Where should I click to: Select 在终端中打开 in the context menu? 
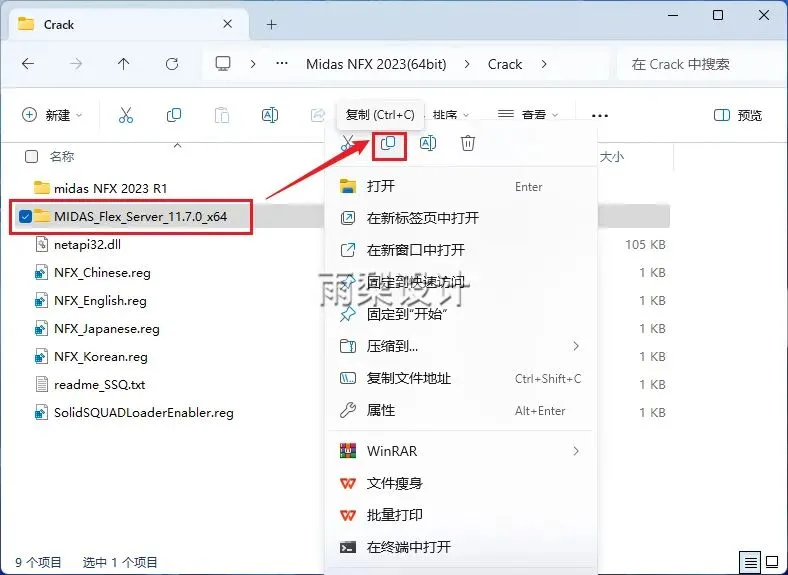[x=461, y=547]
